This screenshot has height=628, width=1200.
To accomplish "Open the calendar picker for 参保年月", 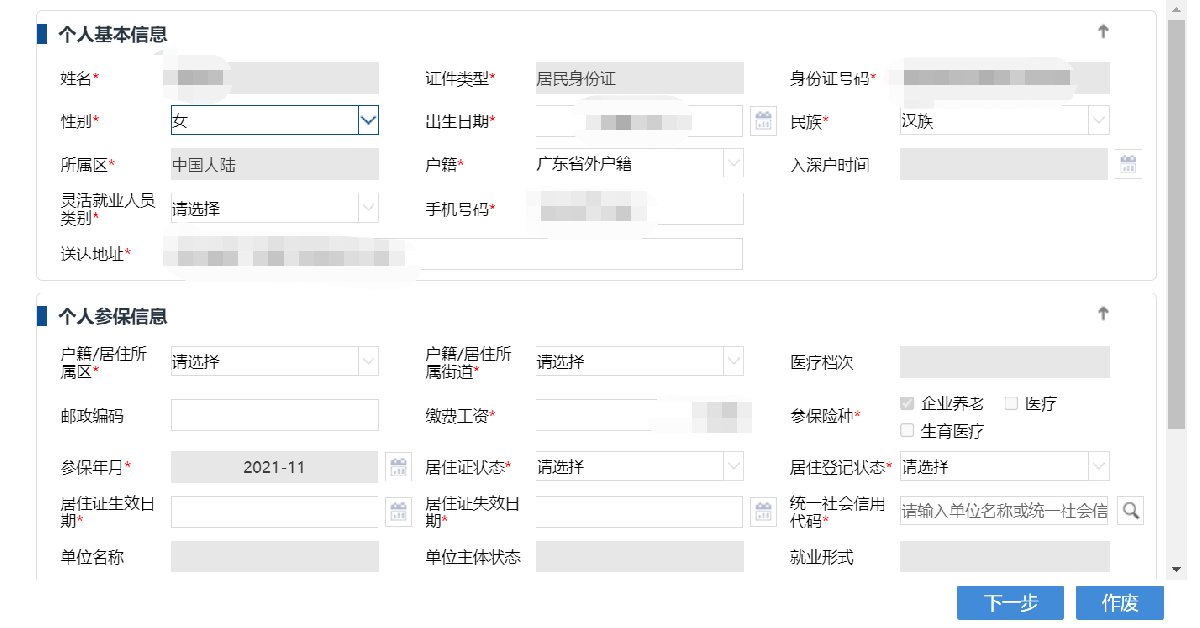I will point(399,466).
